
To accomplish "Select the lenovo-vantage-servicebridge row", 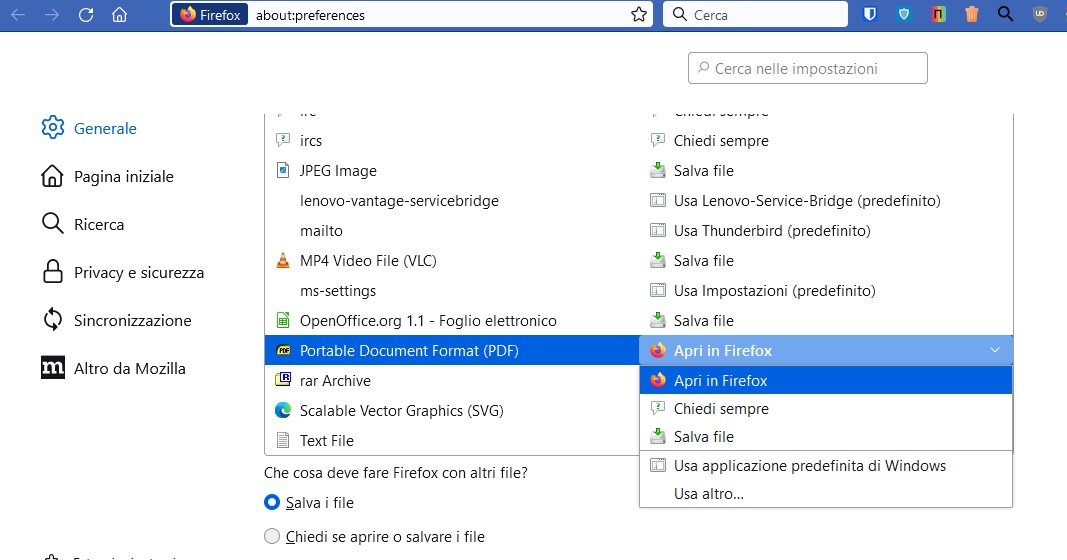I will [x=452, y=201].
